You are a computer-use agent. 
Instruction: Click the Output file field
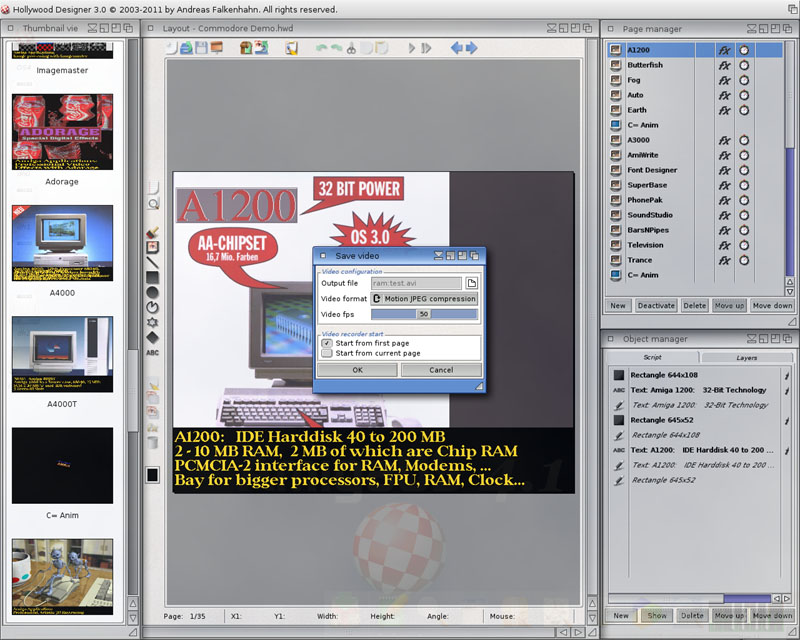pos(416,283)
